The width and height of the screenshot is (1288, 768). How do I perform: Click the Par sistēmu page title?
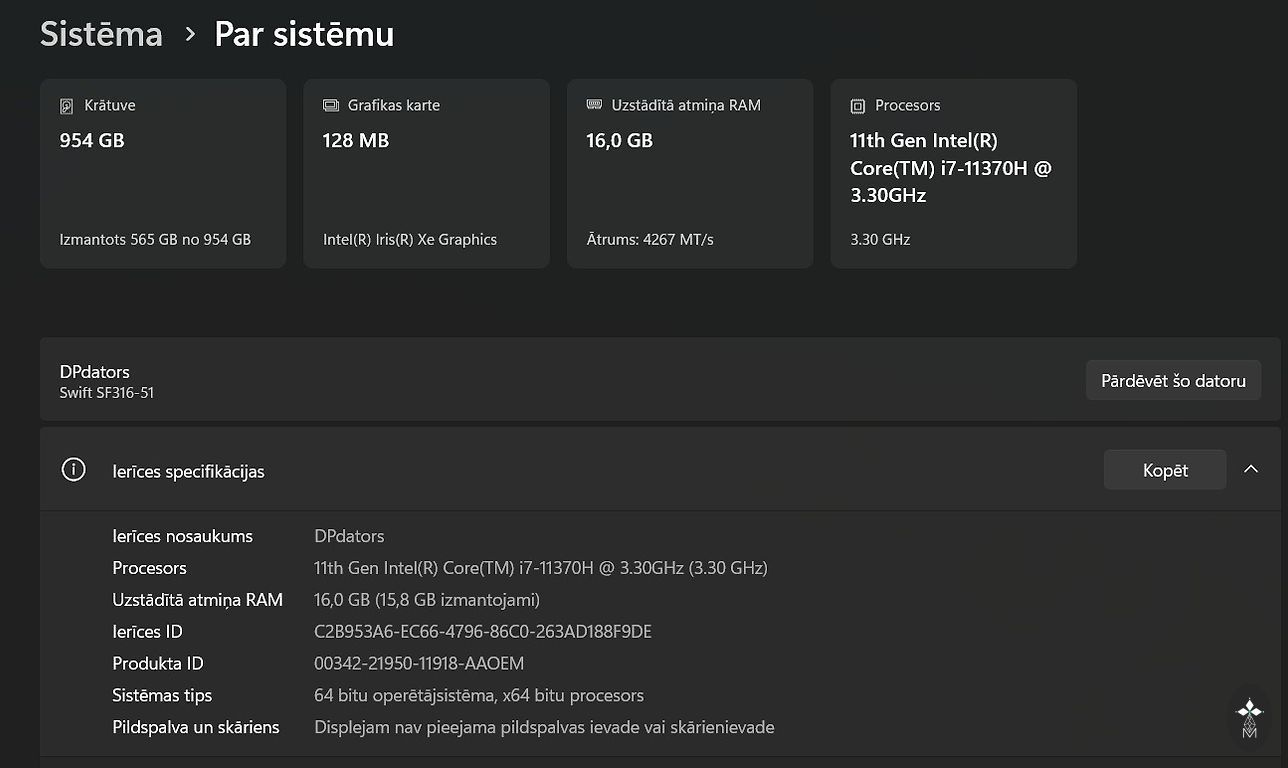click(x=304, y=34)
